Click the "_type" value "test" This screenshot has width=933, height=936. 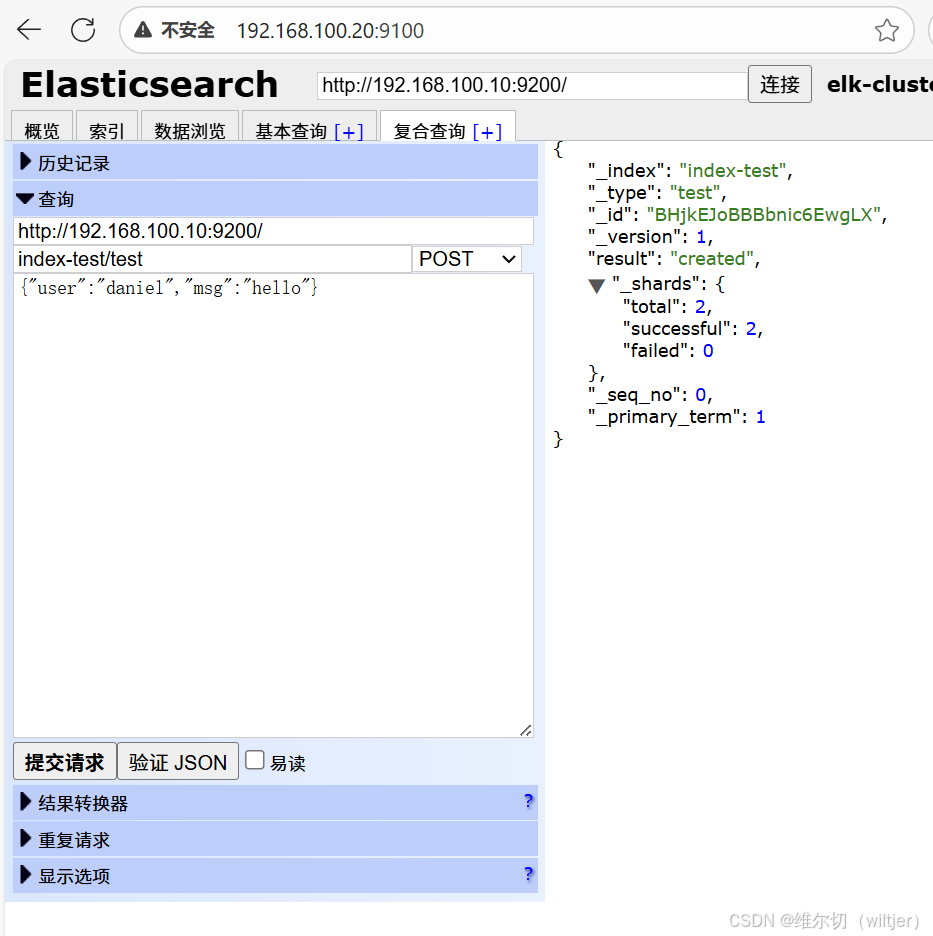(695, 193)
